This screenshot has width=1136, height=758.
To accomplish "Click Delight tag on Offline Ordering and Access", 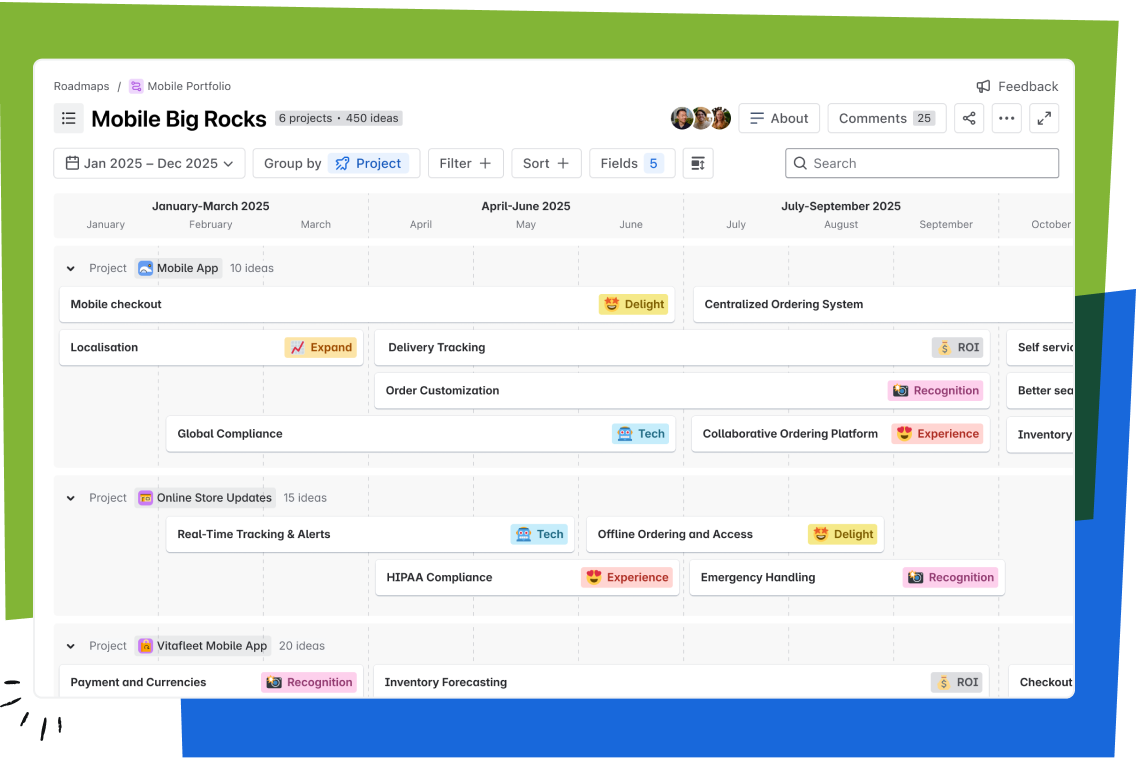I will pos(843,534).
